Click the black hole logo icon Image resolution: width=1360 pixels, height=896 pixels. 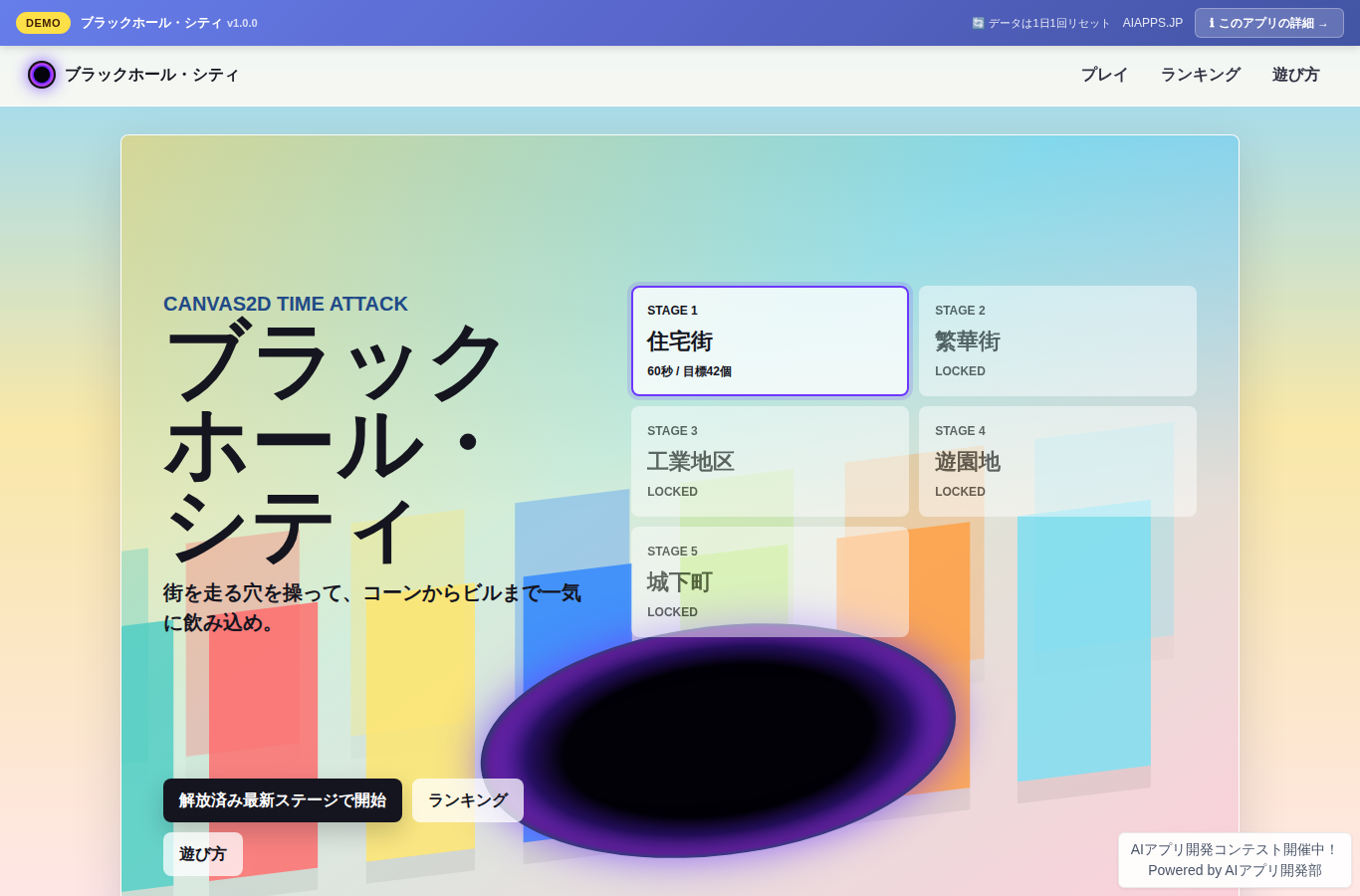42,75
